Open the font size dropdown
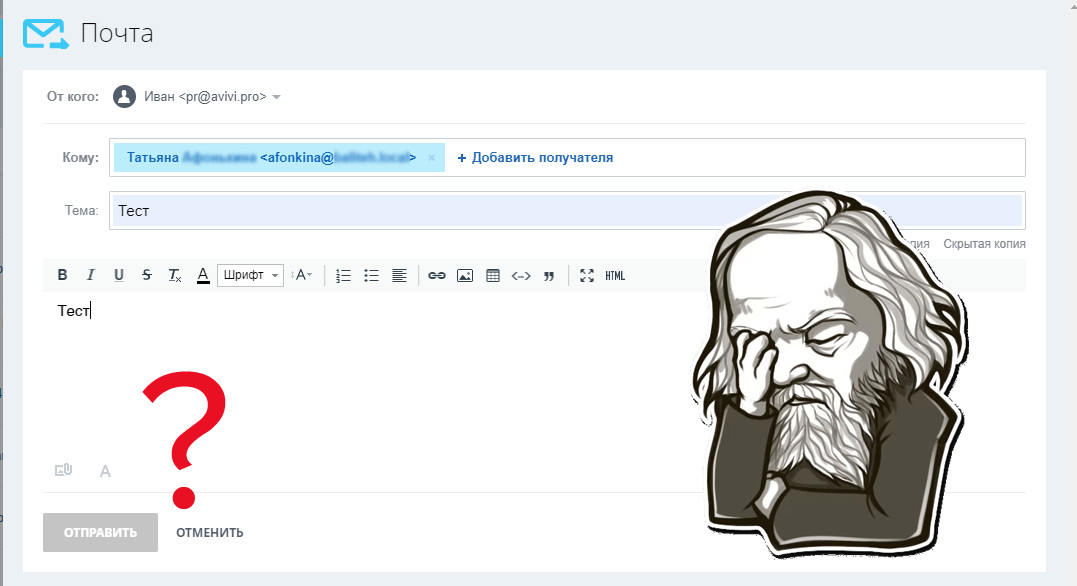 302,275
